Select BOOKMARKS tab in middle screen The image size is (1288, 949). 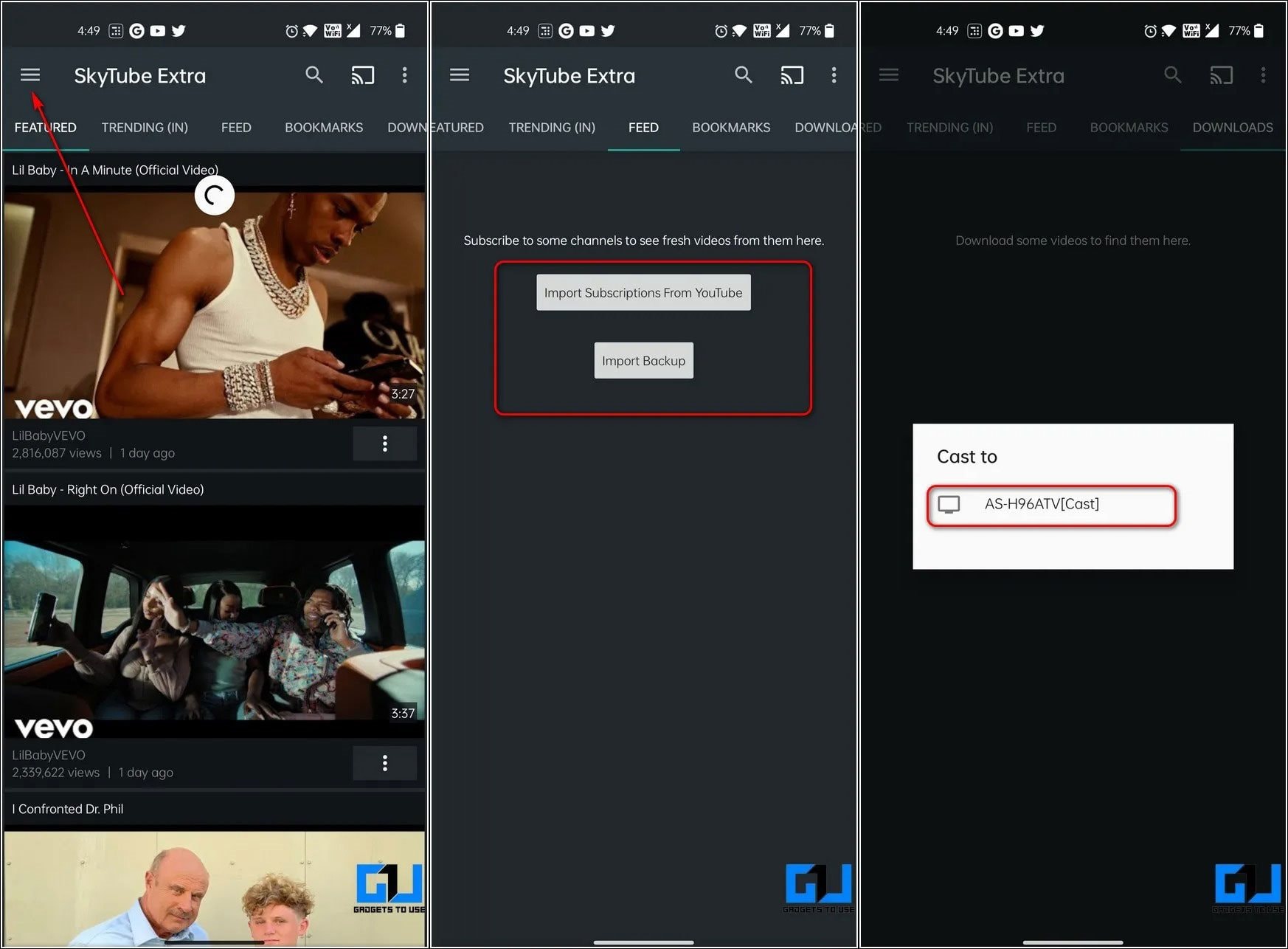[x=731, y=128]
